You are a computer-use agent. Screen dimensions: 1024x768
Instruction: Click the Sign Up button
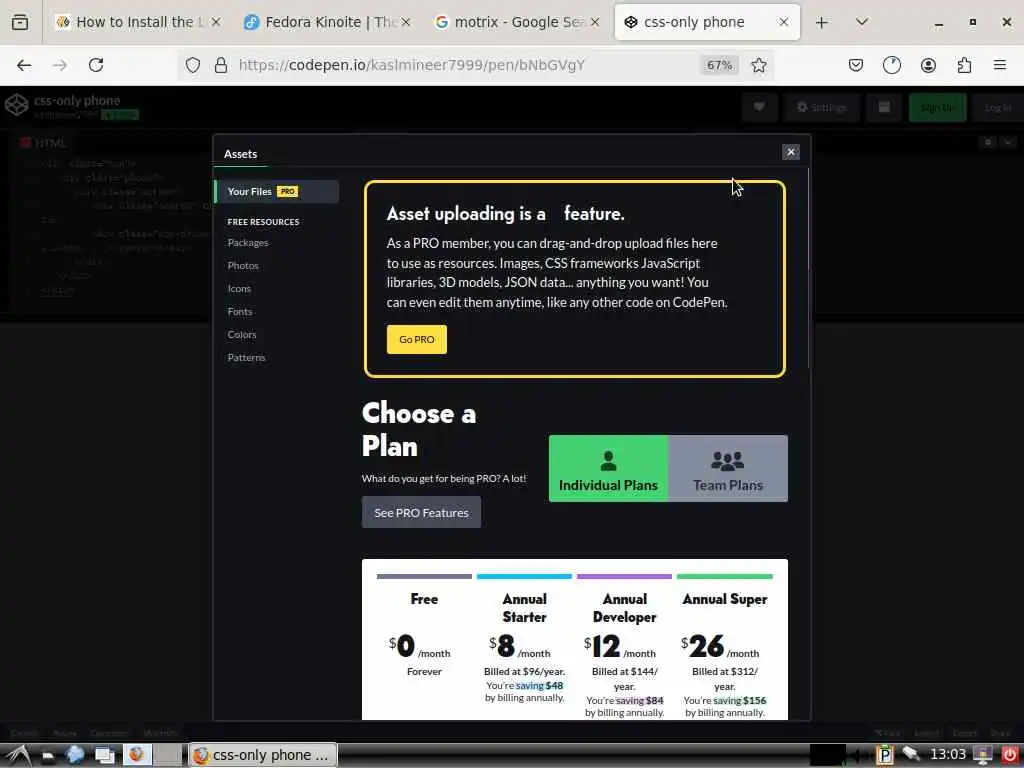[938, 107]
